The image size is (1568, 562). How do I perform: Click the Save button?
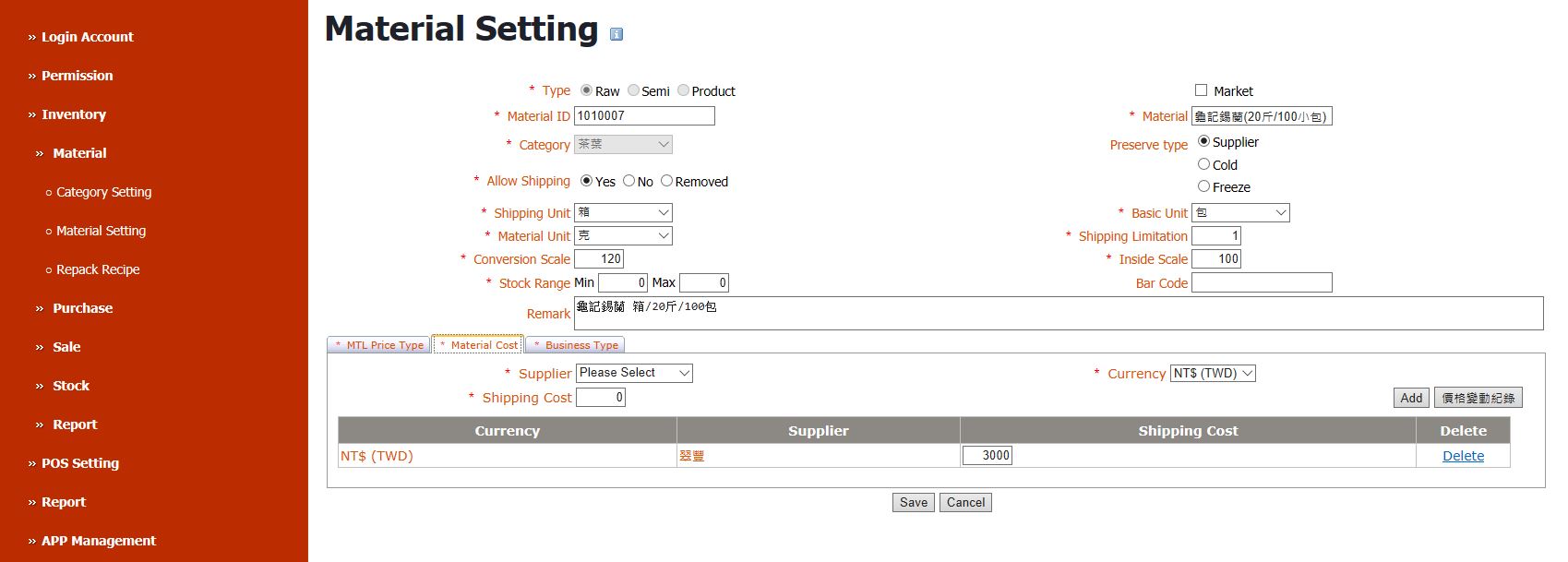click(x=914, y=503)
